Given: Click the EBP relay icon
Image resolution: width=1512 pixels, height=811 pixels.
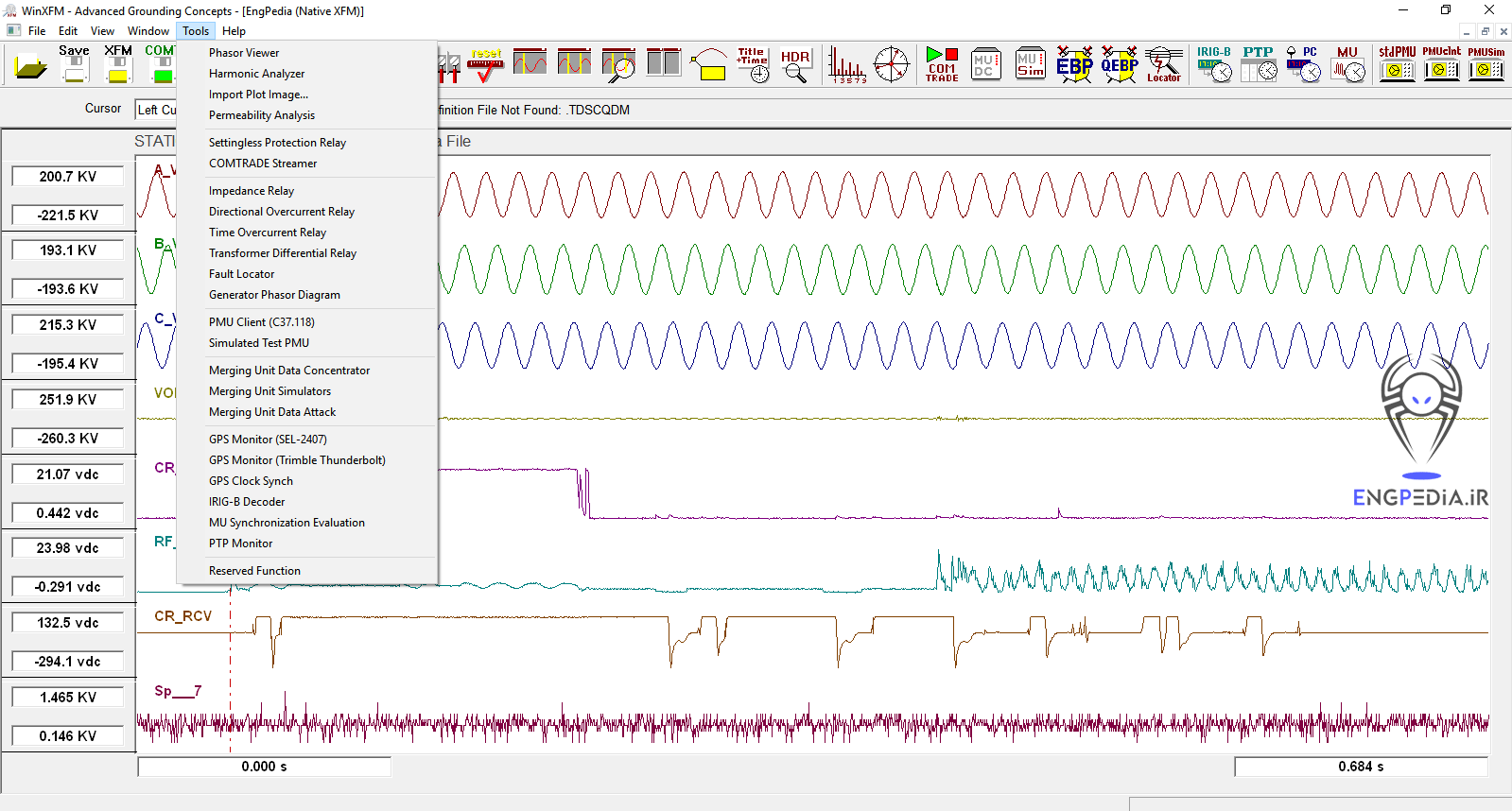Looking at the screenshot, I should (x=1074, y=64).
